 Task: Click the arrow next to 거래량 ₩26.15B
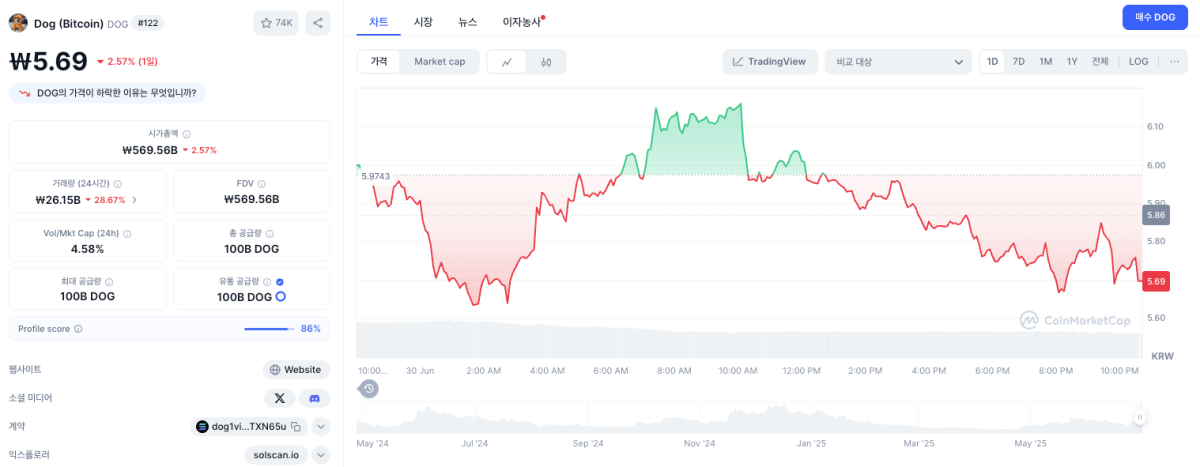135,200
